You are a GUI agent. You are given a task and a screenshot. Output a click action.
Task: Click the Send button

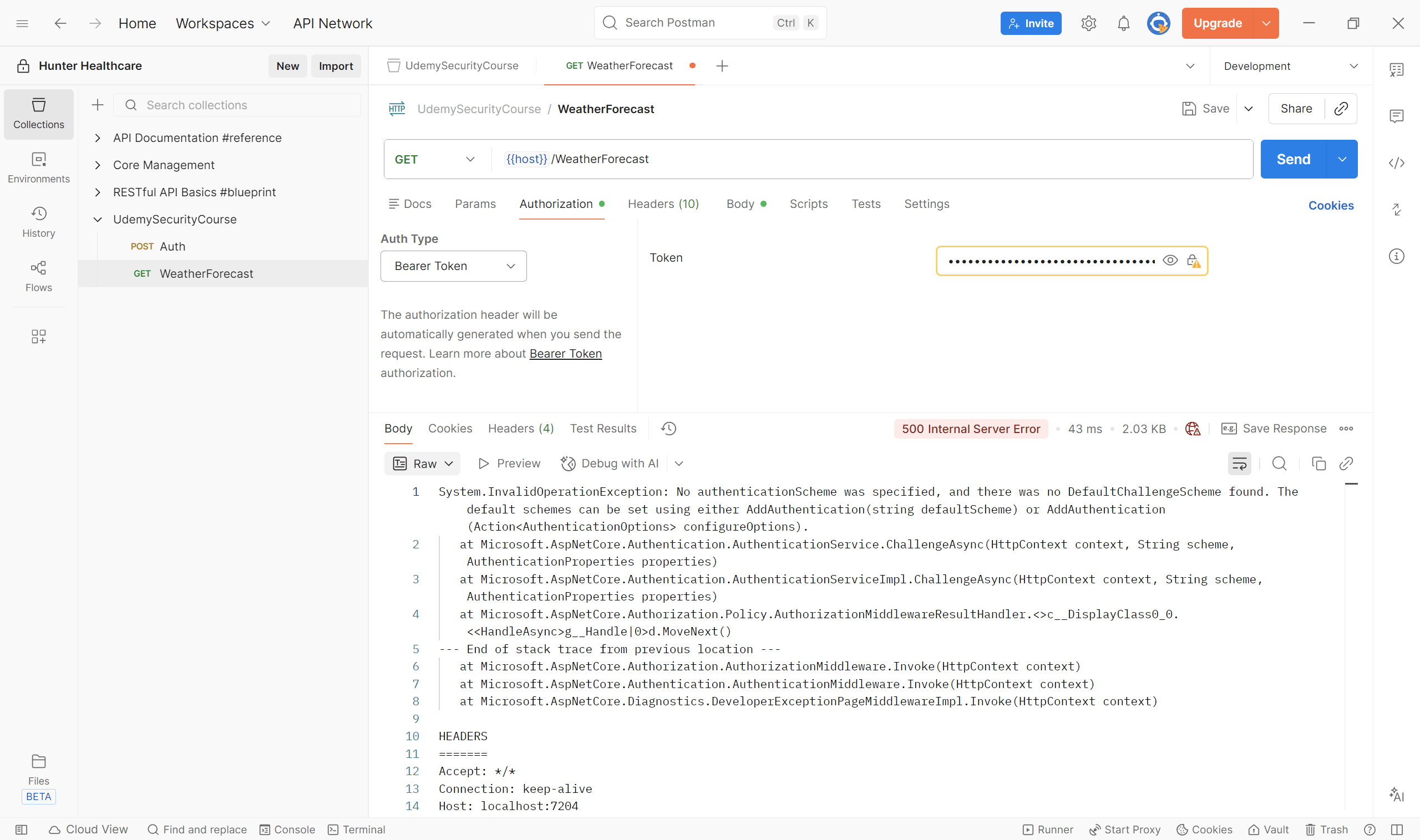point(1292,159)
